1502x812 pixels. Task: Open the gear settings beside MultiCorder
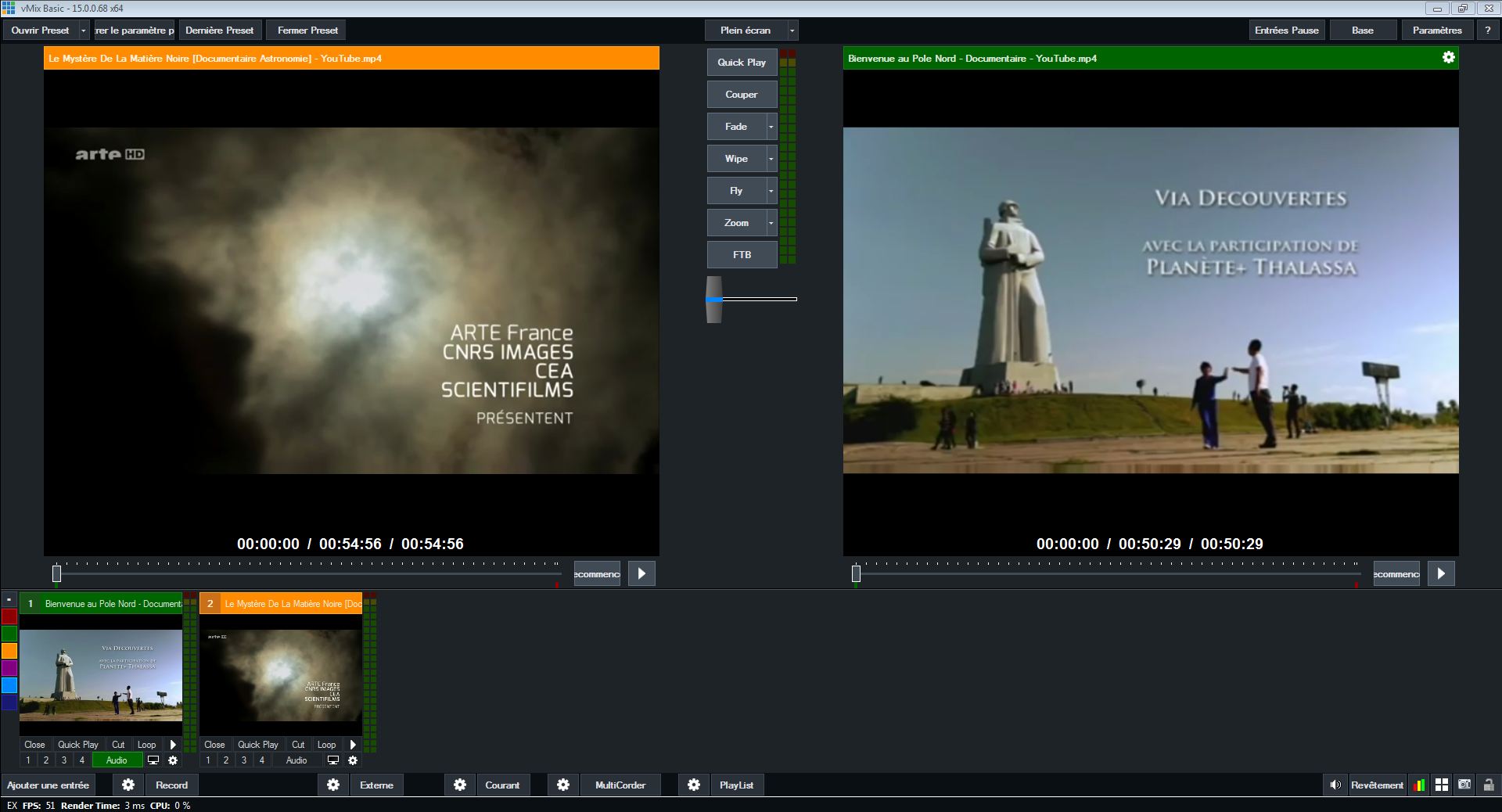click(x=563, y=785)
